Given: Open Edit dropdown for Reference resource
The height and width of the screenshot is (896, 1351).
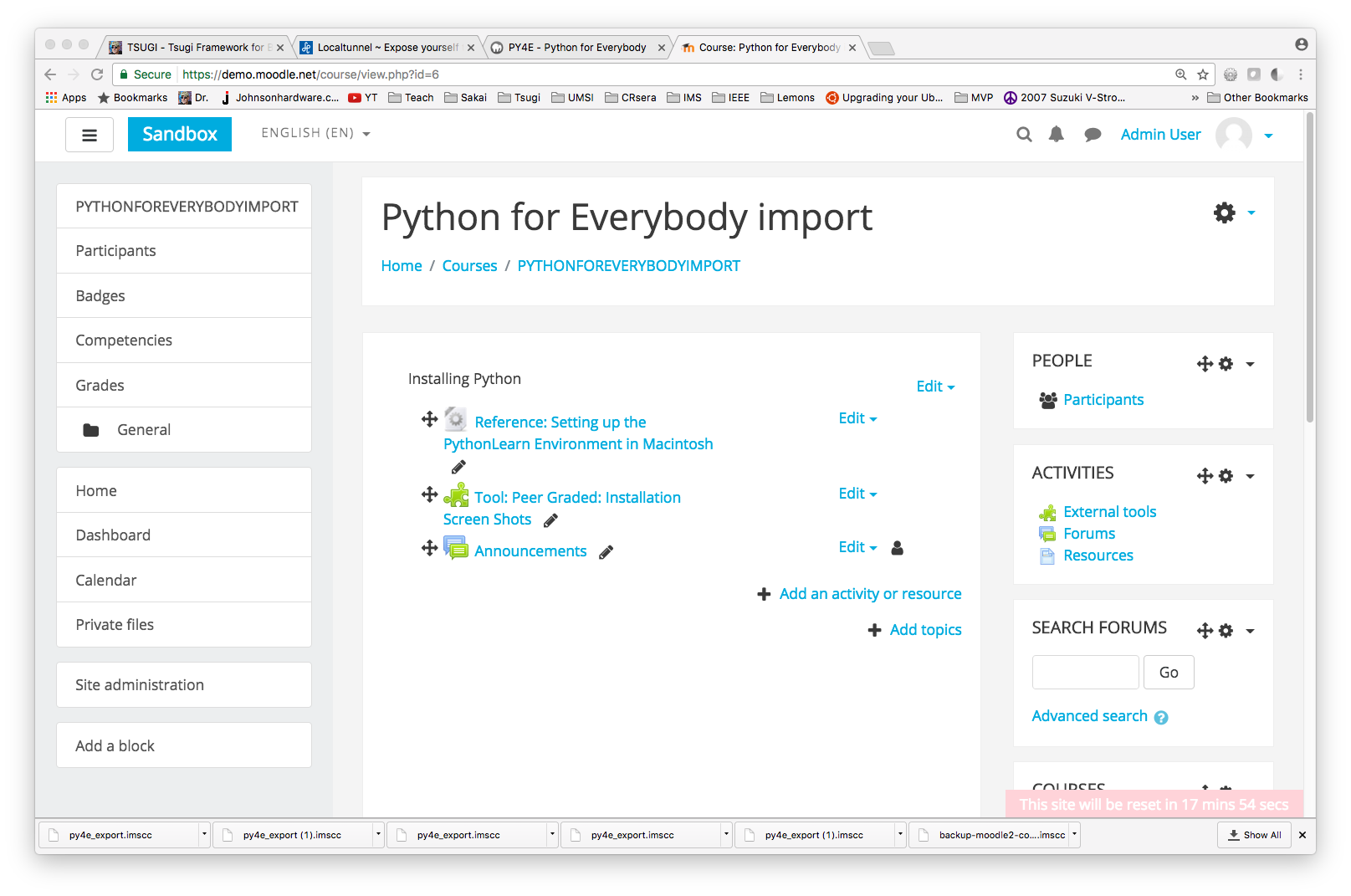Looking at the screenshot, I should (x=857, y=418).
